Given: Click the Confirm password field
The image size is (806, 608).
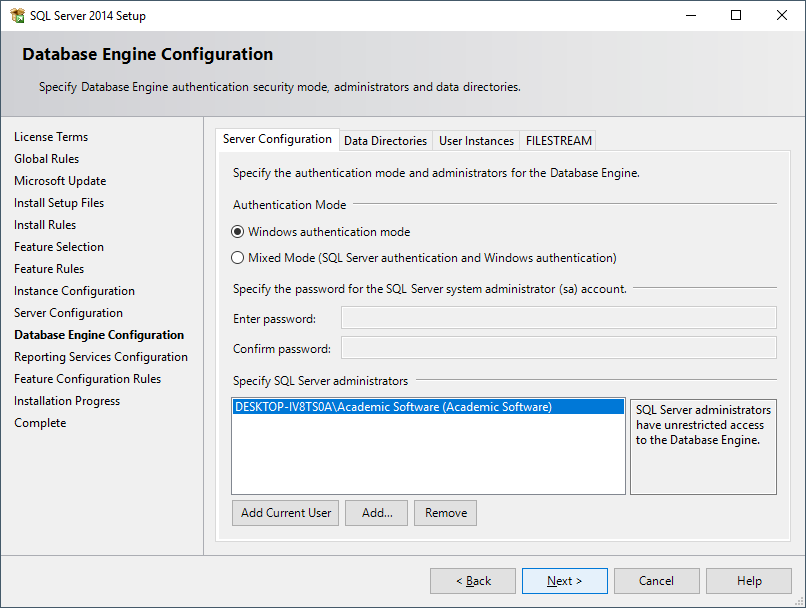Looking at the screenshot, I should tap(559, 348).
